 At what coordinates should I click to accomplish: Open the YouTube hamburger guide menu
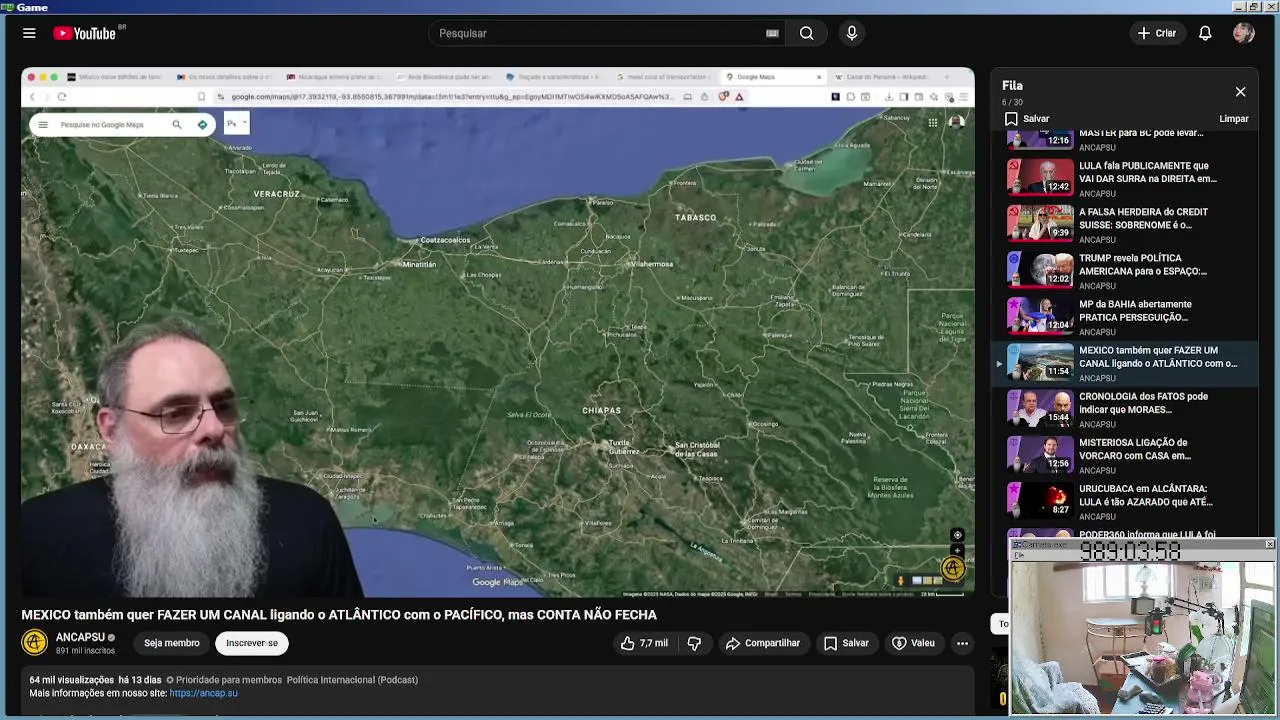pyautogui.click(x=29, y=33)
